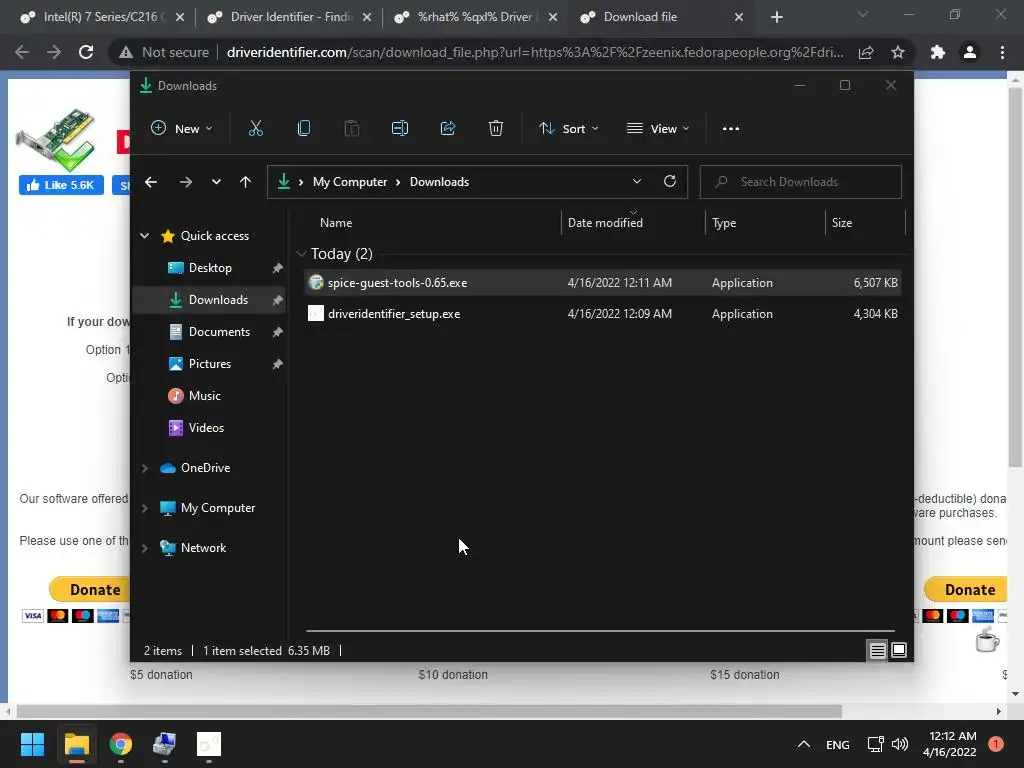
Task: Click the Search Downloads field
Action: 801,182
